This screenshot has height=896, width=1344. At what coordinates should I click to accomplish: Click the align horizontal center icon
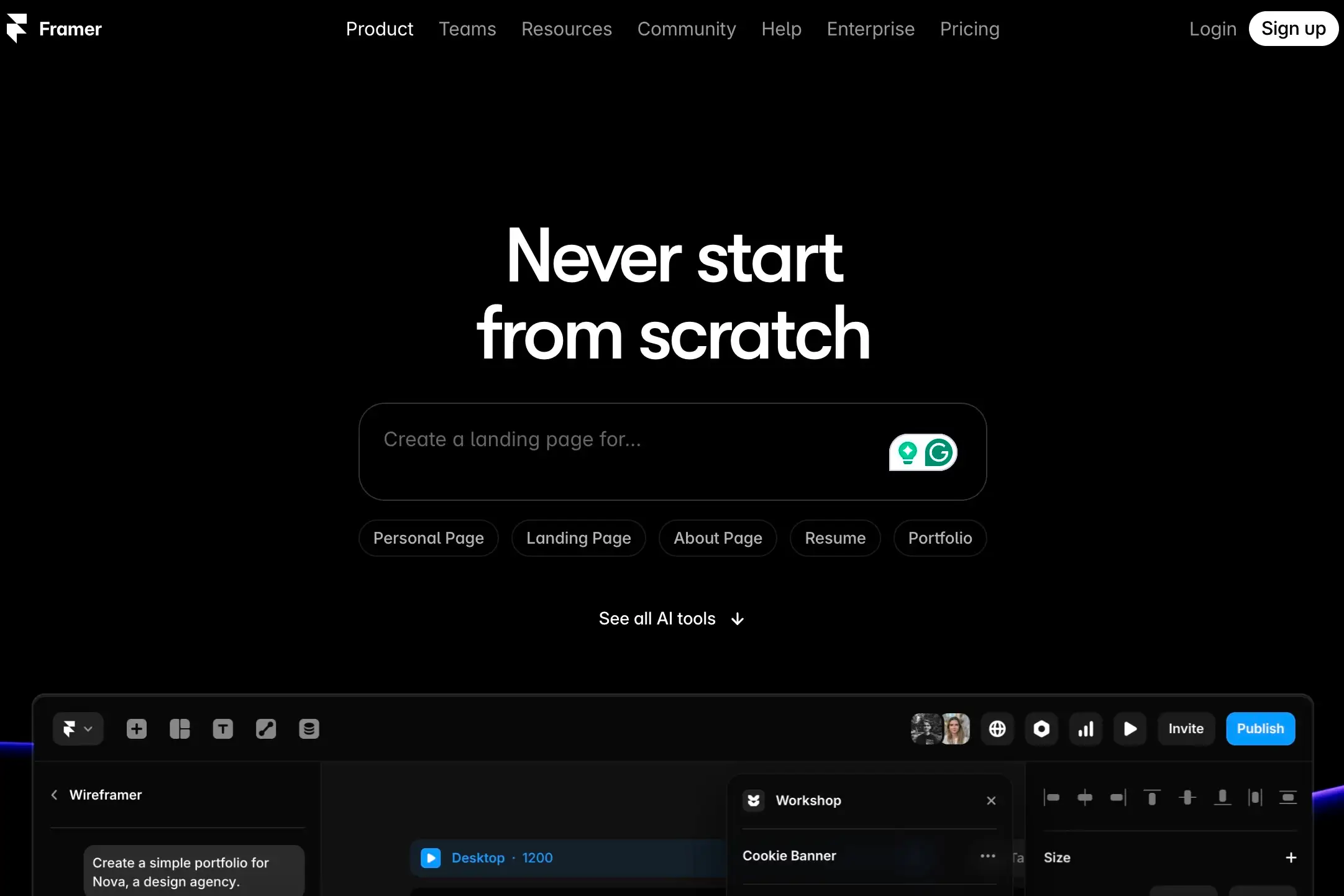point(1085,798)
